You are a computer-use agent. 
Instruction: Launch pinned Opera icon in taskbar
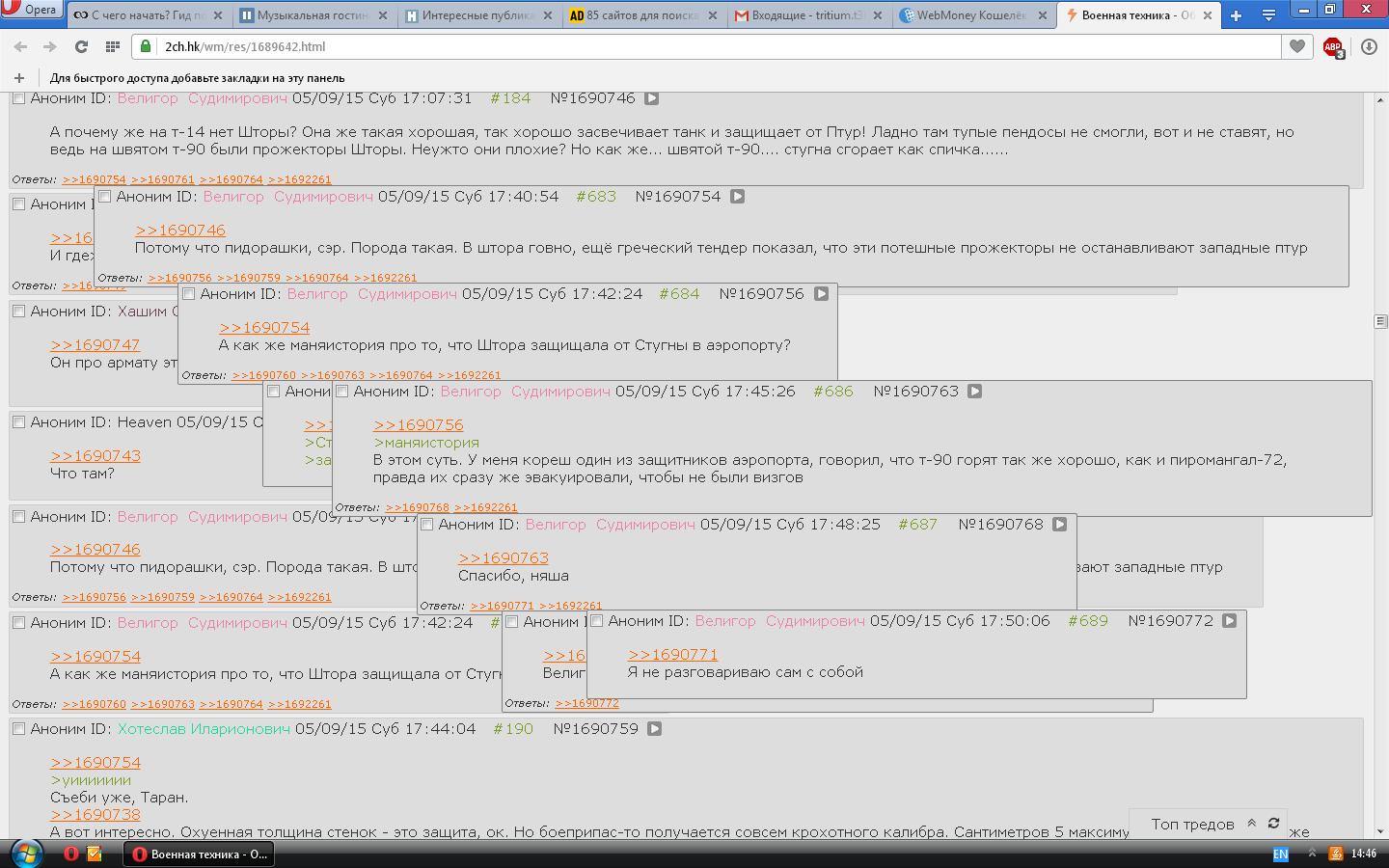71,854
